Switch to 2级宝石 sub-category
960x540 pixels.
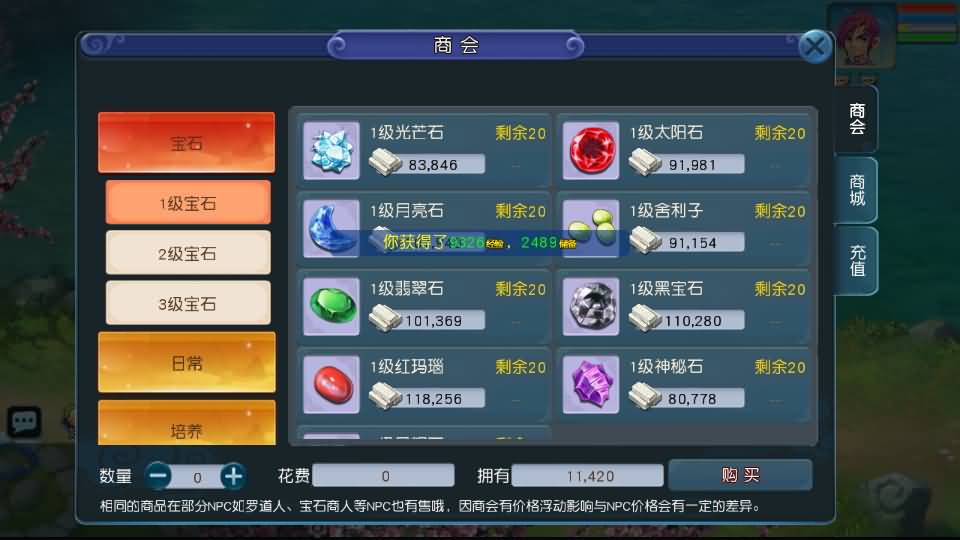pyautogui.click(x=187, y=253)
